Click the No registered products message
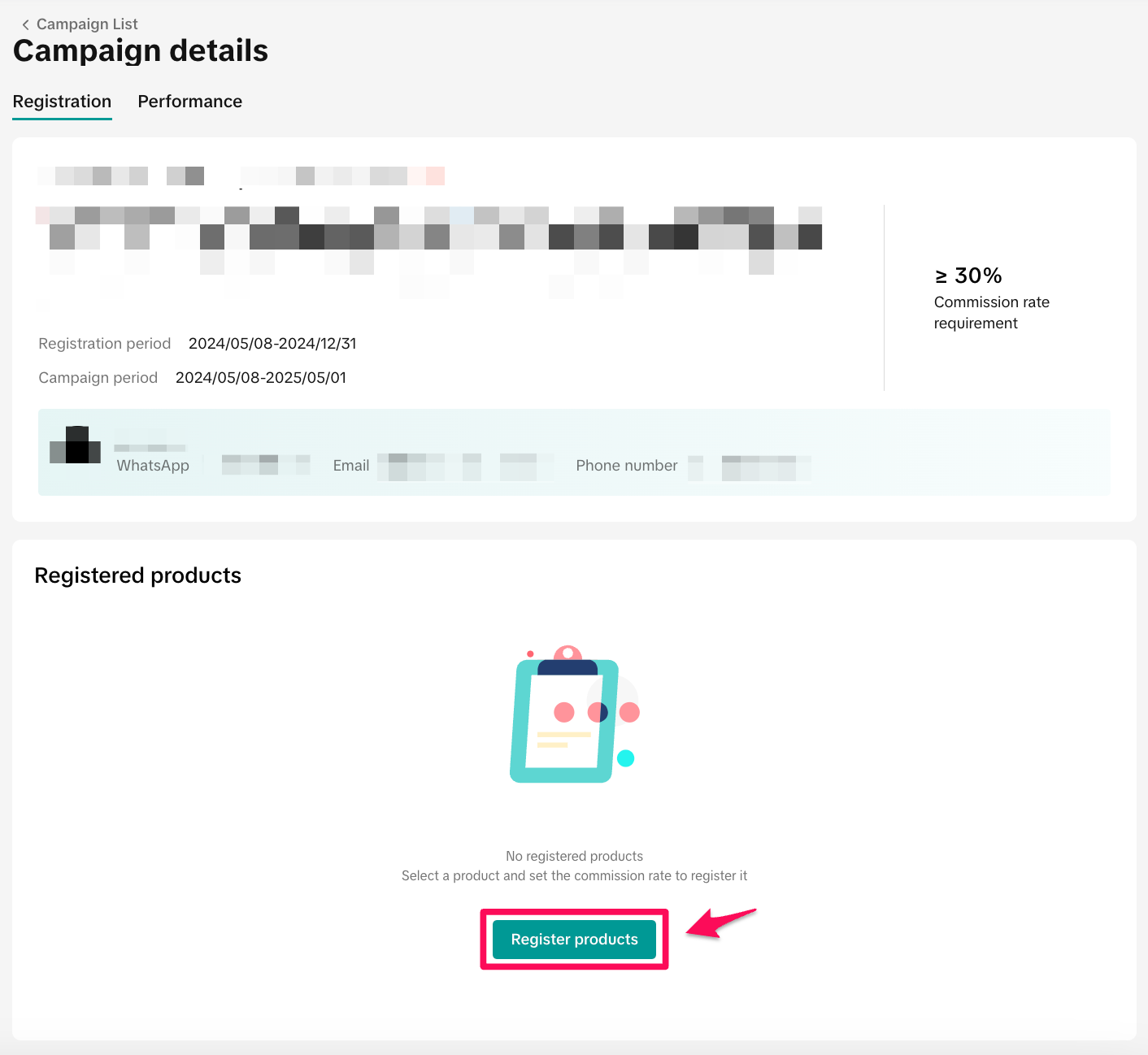Screen dimensions: 1148x1055 click(x=574, y=856)
